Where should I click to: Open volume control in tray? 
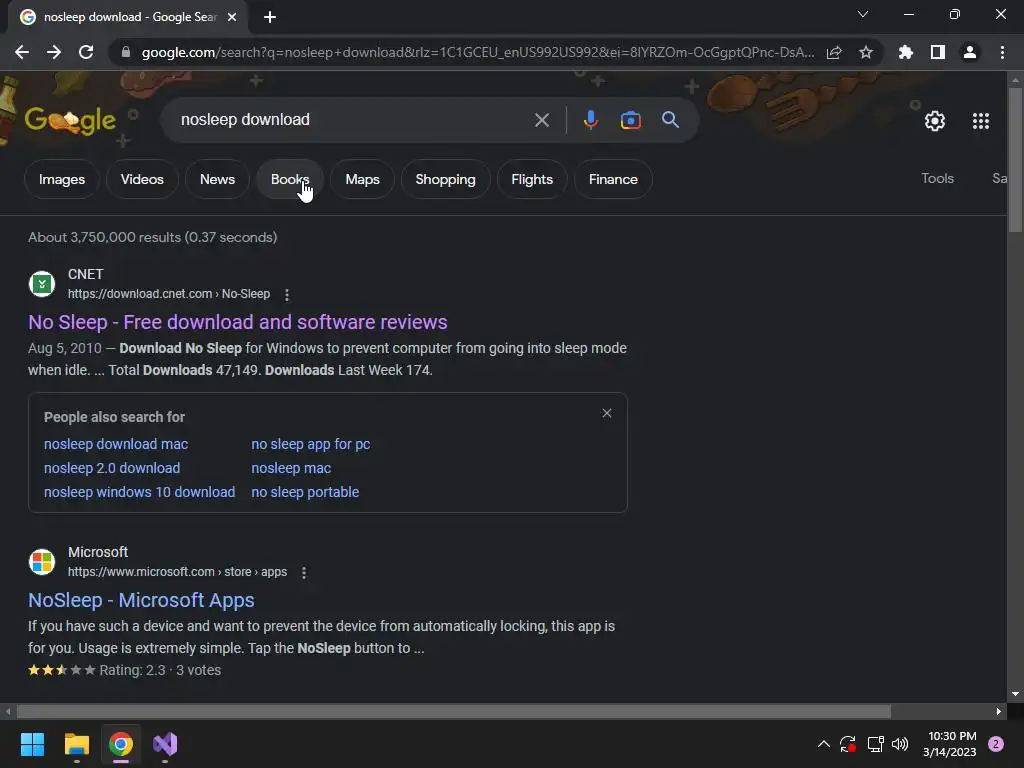900,744
